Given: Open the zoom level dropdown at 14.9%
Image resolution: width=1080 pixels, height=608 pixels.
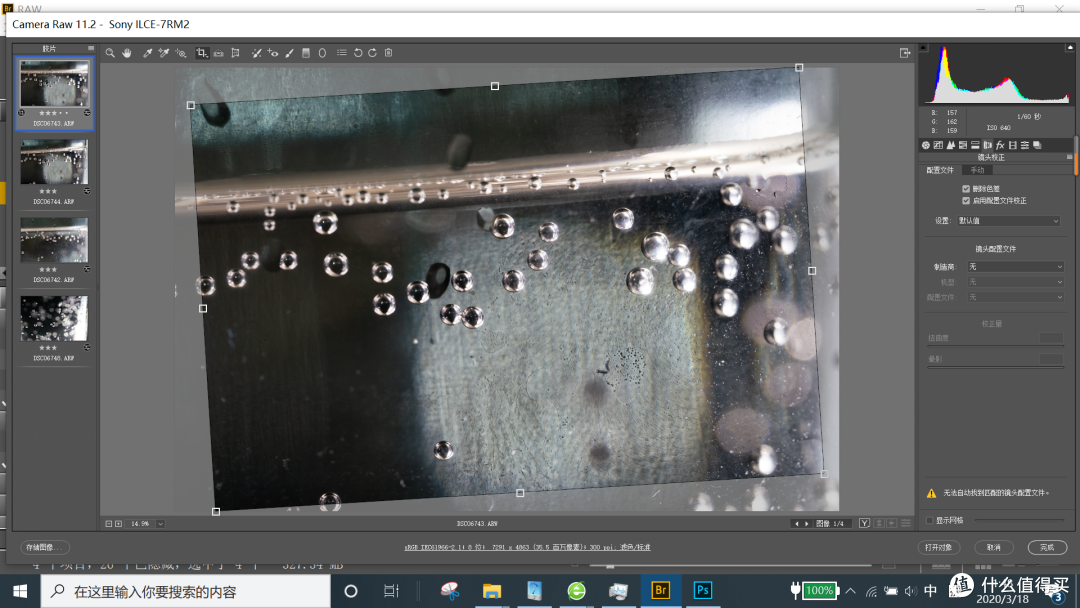Looking at the screenshot, I should pos(160,524).
